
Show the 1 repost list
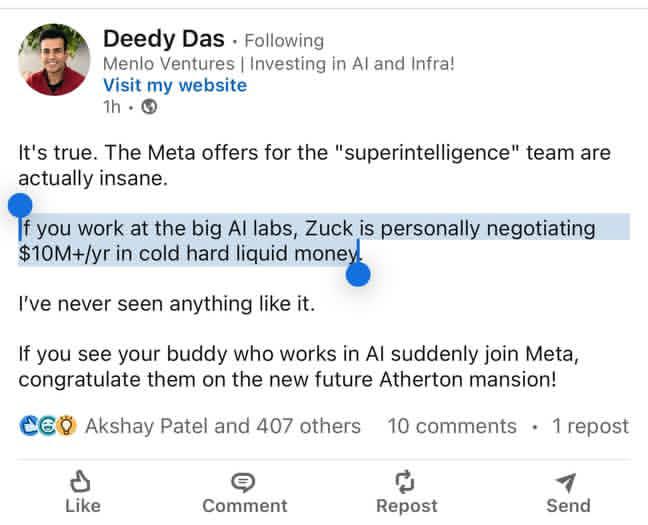[590, 426]
